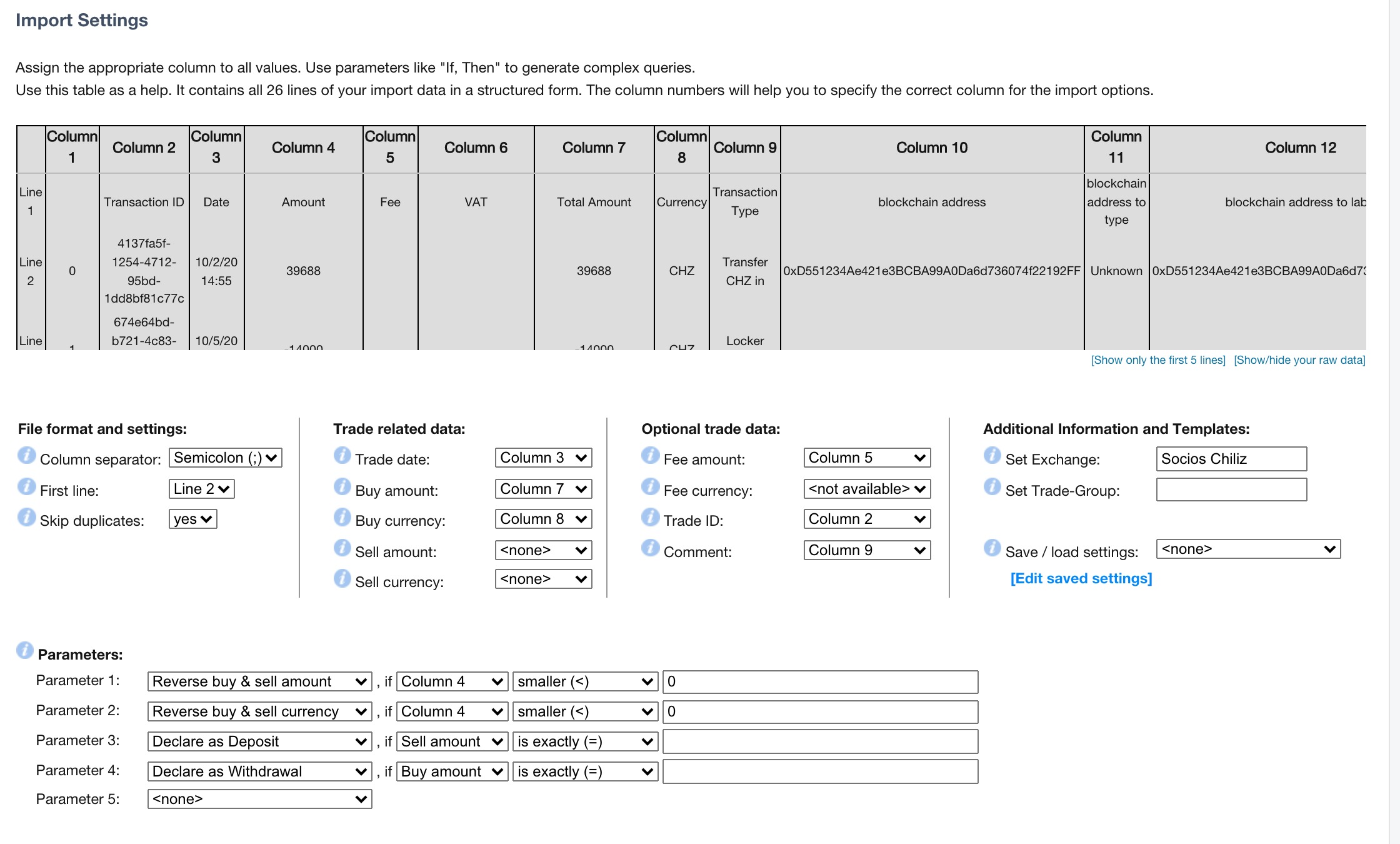1400x844 pixels.
Task: Click info icon beside Column separator
Action: click(x=26, y=456)
